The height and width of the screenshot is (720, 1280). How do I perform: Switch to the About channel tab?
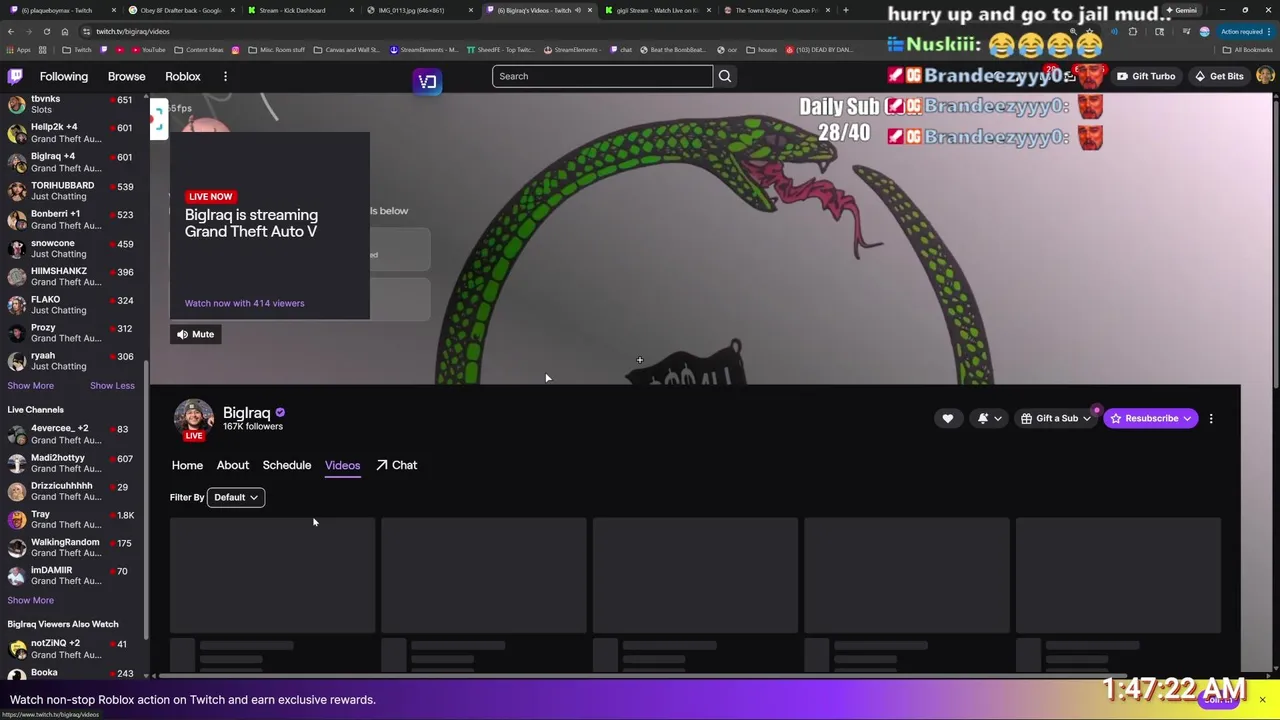[x=233, y=465]
